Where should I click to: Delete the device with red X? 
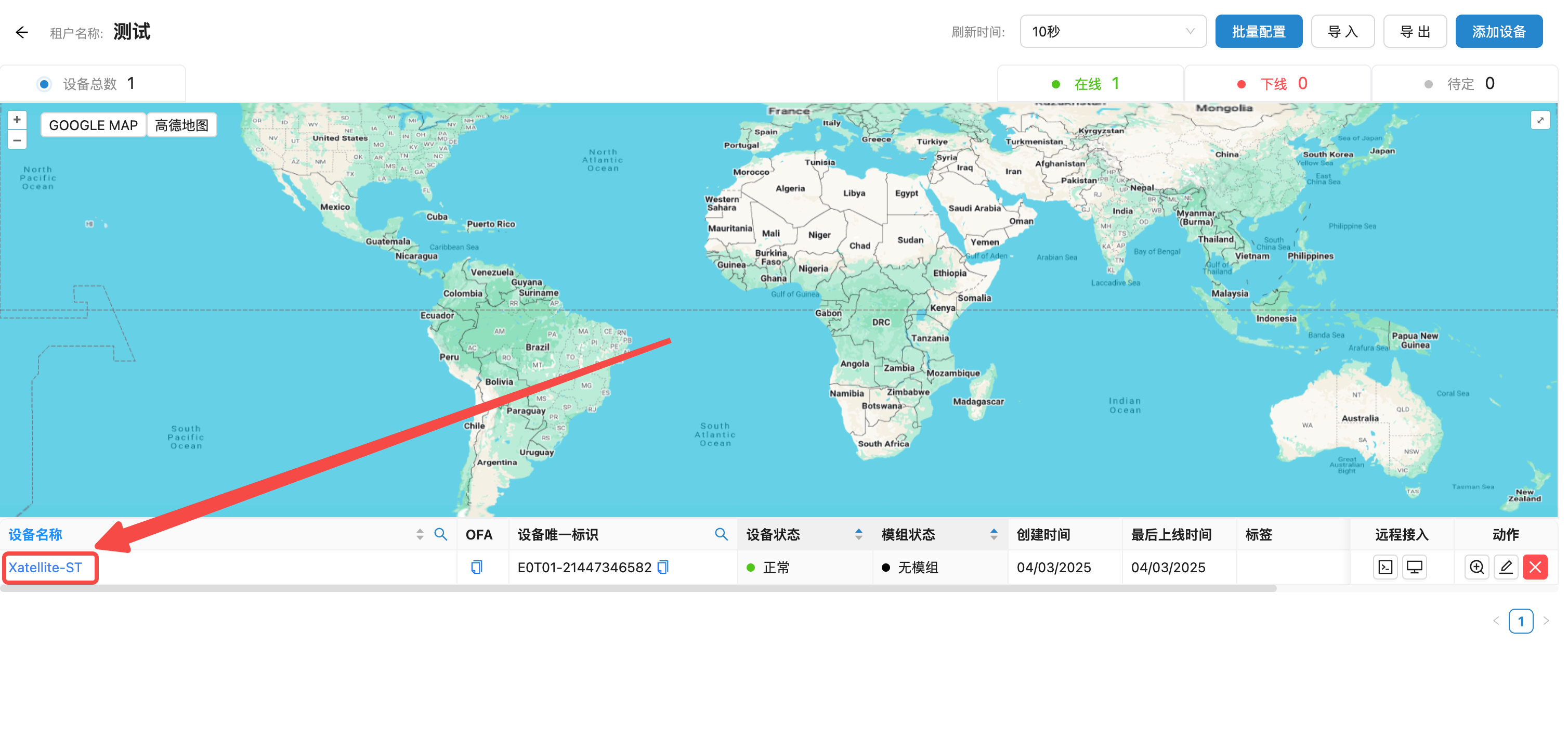1535,568
